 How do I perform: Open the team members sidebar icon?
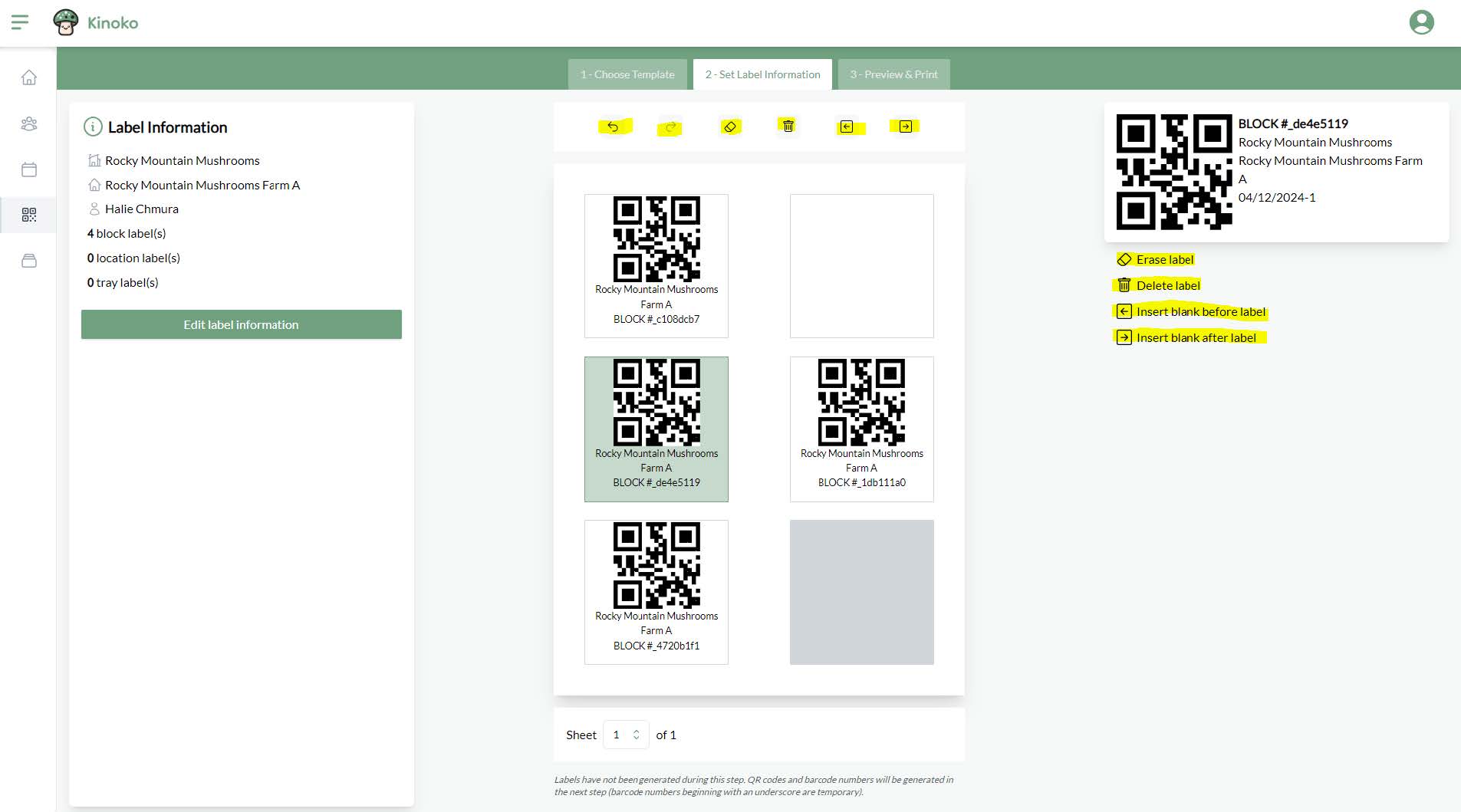pyautogui.click(x=28, y=123)
